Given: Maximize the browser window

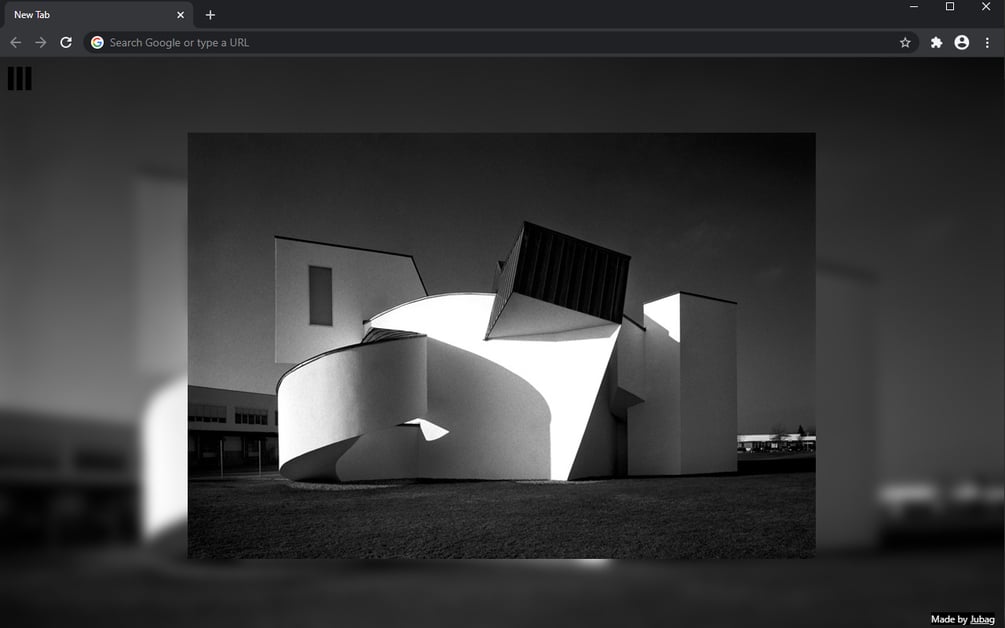Looking at the screenshot, I should [x=950, y=6].
